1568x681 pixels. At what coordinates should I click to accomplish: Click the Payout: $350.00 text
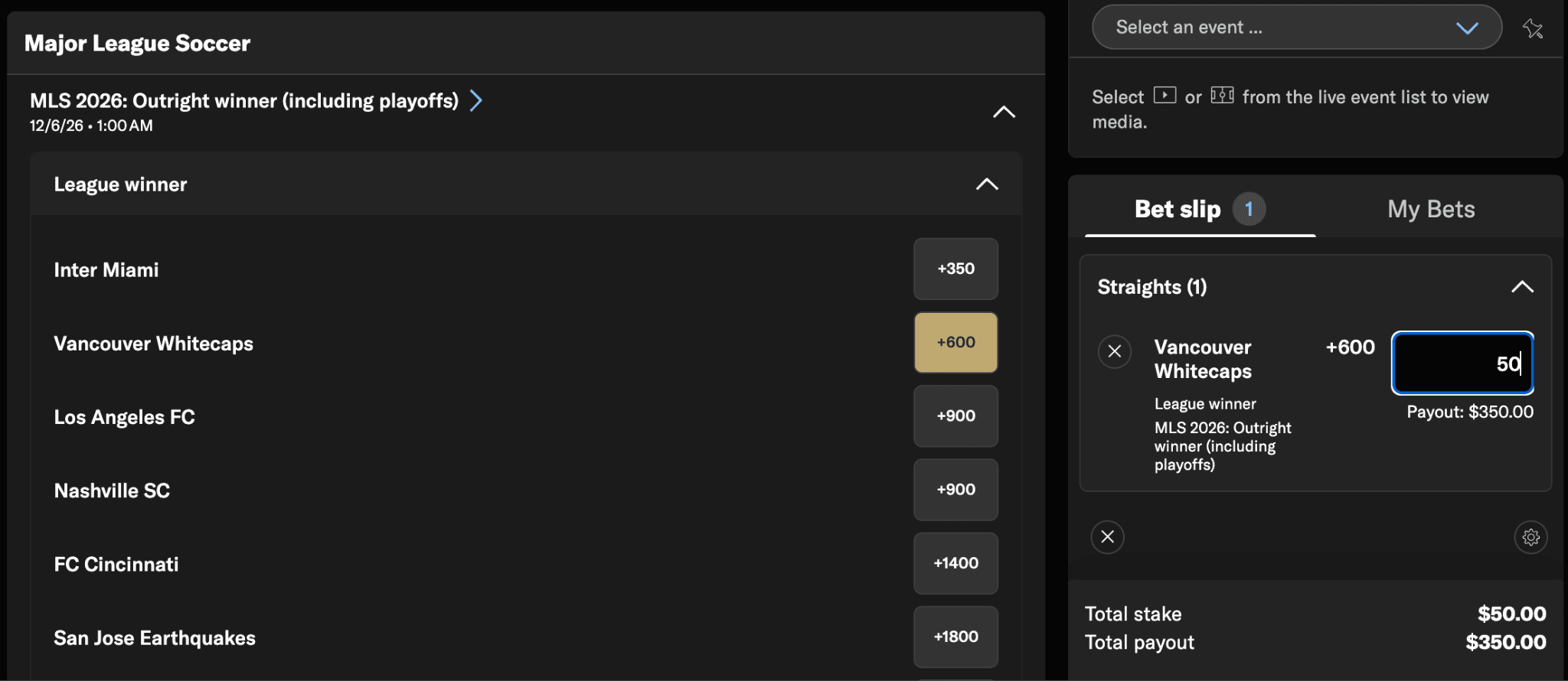[1470, 412]
